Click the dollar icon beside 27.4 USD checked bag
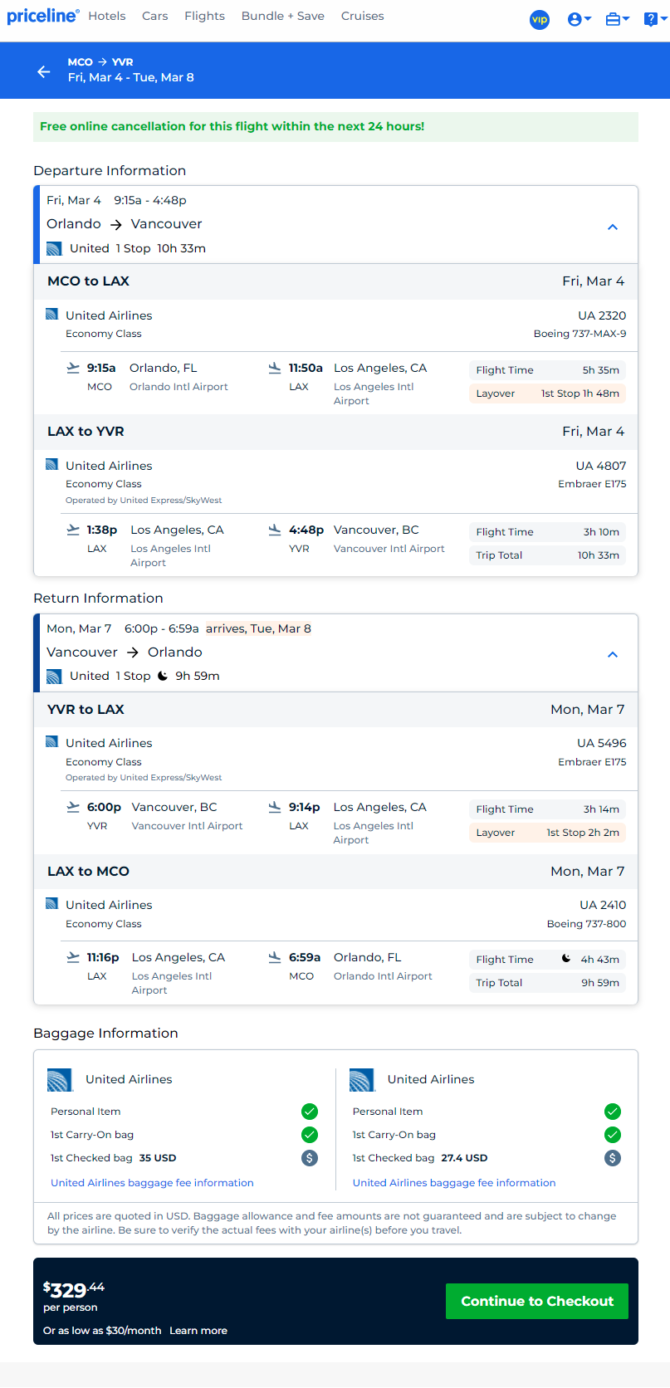The width and height of the screenshot is (670, 1388). coord(613,1158)
